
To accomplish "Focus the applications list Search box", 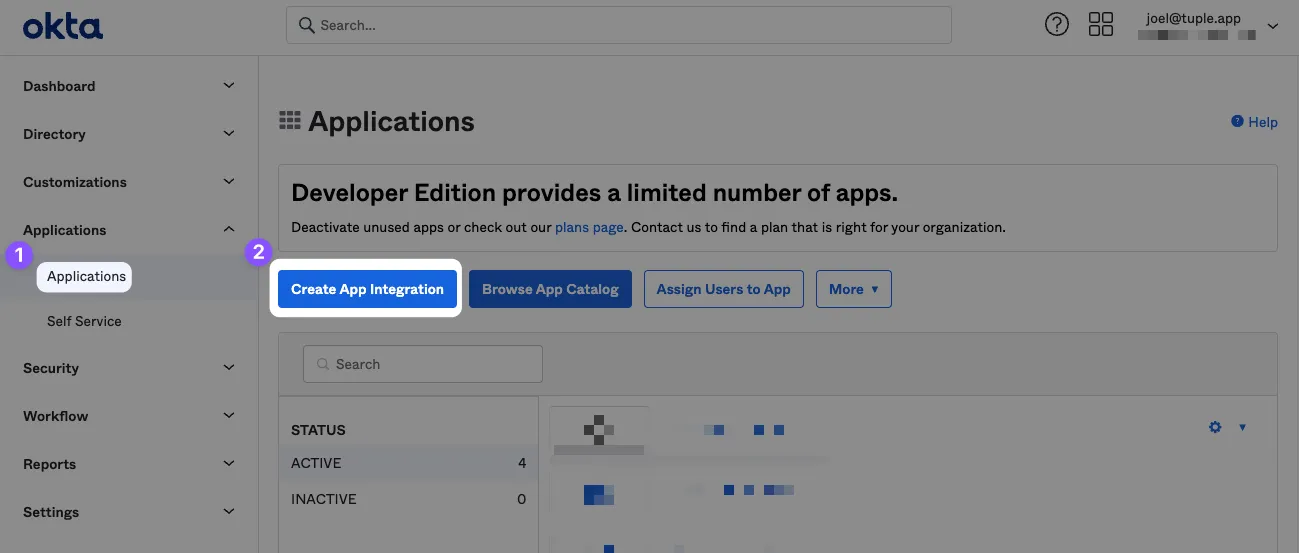I will (423, 364).
